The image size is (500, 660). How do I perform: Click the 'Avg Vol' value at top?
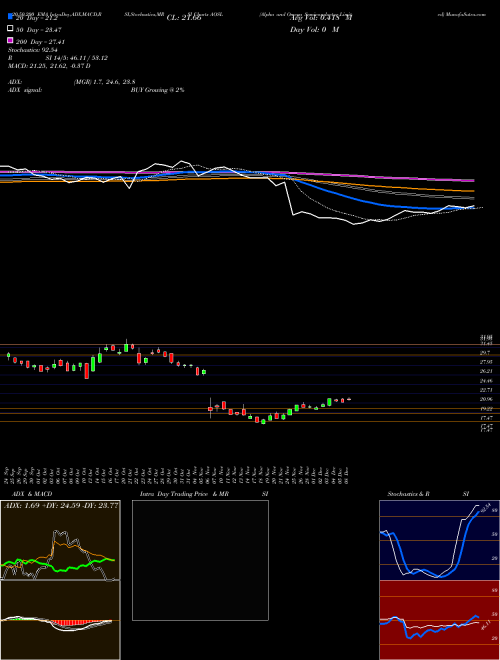pos(321,18)
